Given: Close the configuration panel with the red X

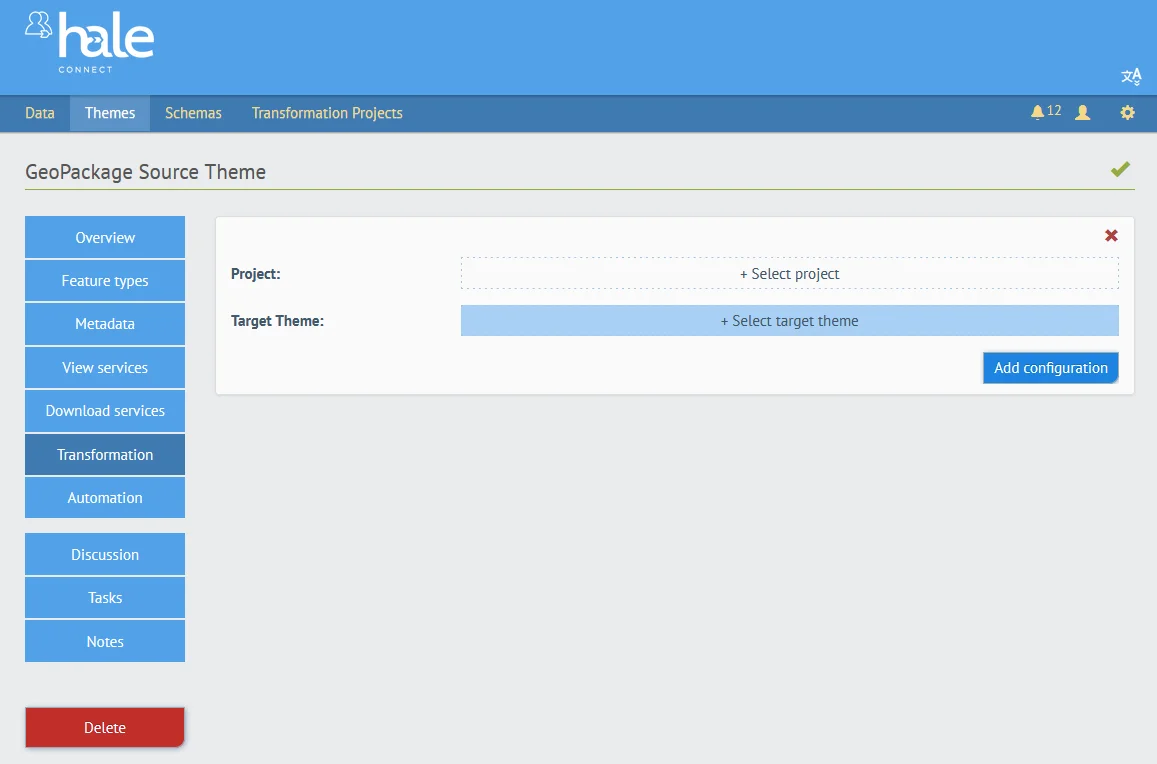Looking at the screenshot, I should coord(1111,235).
